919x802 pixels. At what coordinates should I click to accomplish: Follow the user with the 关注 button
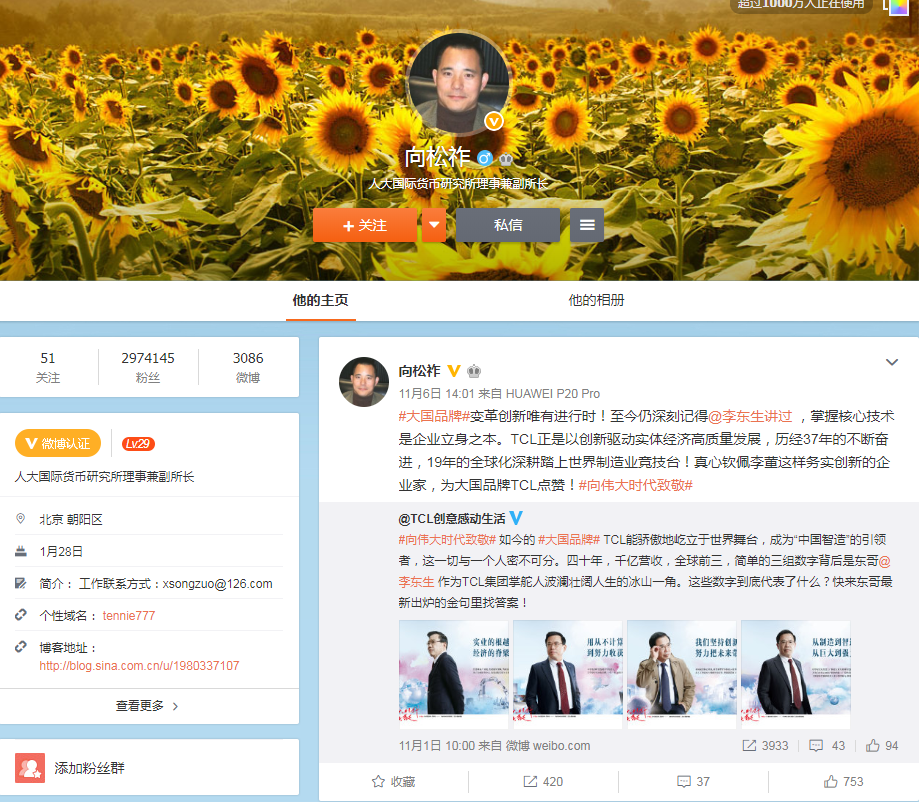pos(365,225)
